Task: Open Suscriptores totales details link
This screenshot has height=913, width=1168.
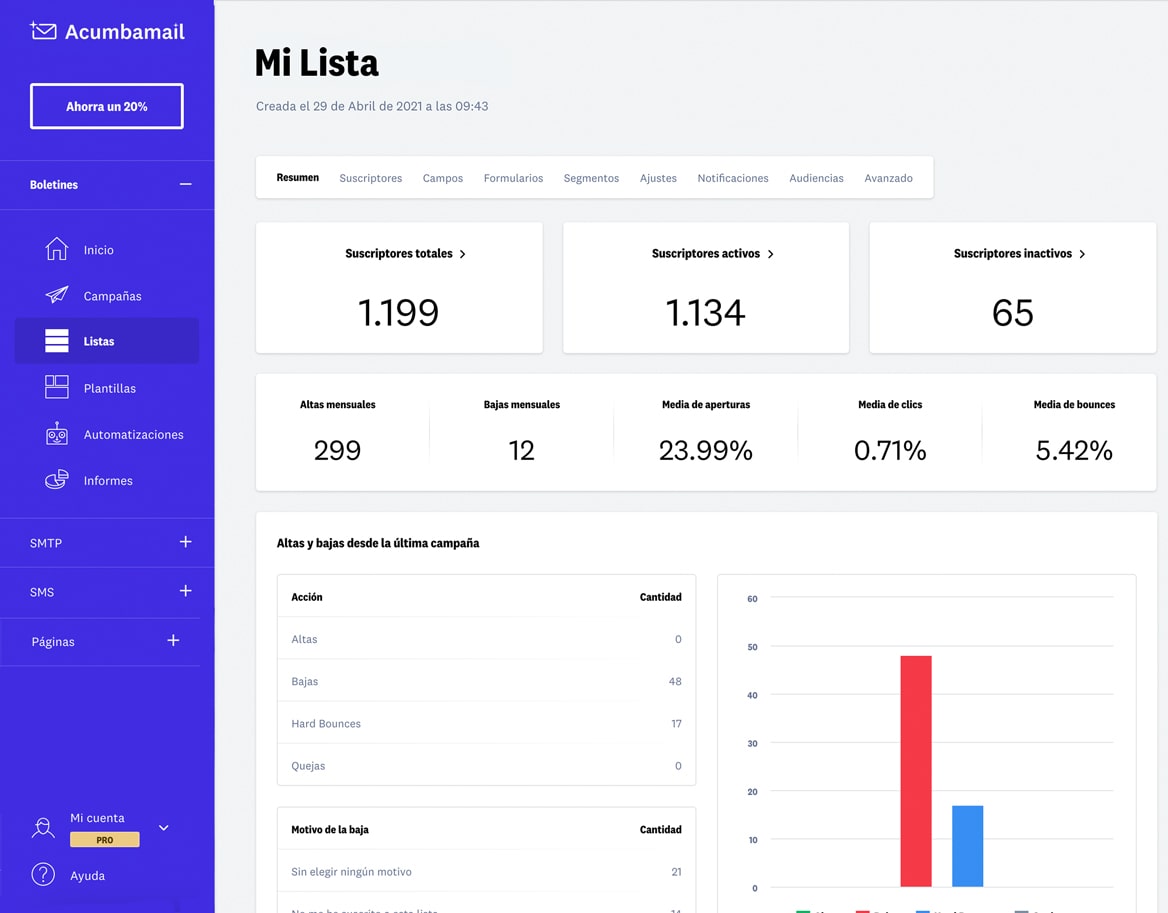Action: click(x=405, y=254)
